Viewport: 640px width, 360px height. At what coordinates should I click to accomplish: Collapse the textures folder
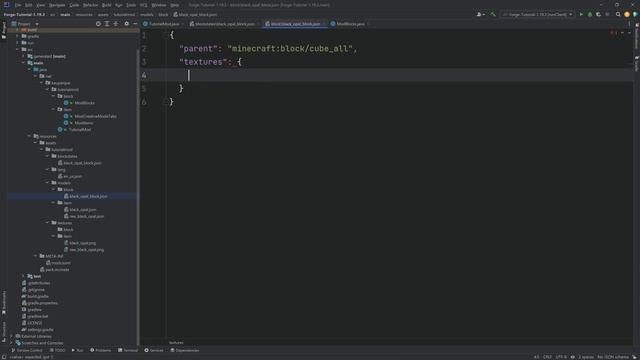pos(47,223)
